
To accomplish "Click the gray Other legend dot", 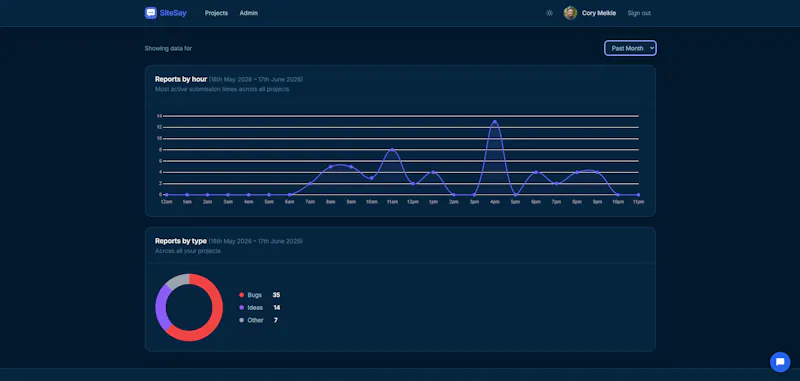I will coord(242,320).
